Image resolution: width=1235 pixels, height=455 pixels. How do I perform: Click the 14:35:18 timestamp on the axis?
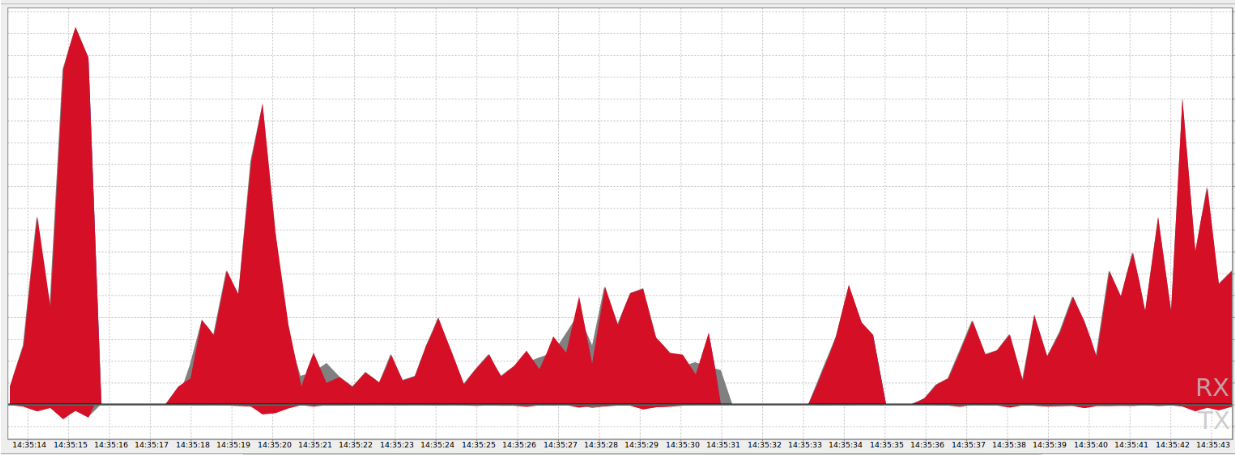(192, 444)
